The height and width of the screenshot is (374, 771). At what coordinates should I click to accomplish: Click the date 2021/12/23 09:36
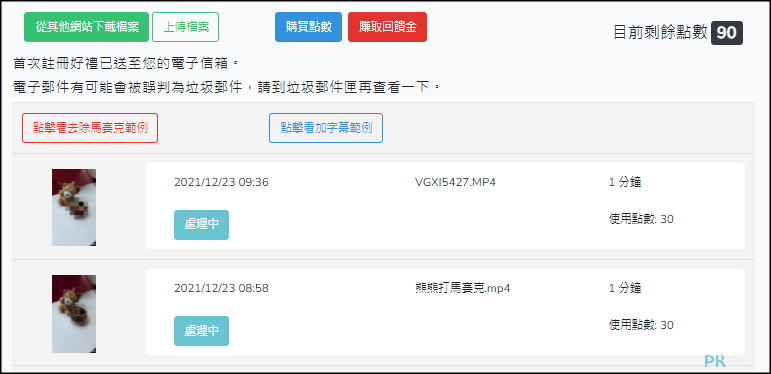click(221, 182)
